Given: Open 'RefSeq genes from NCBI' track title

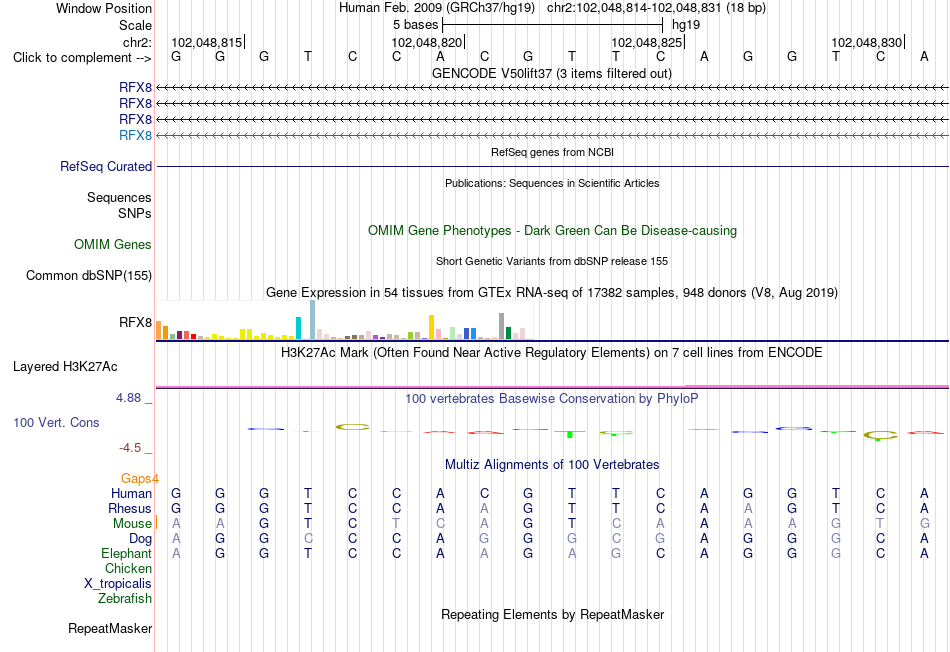Looking at the screenshot, I should coord(552,152).
